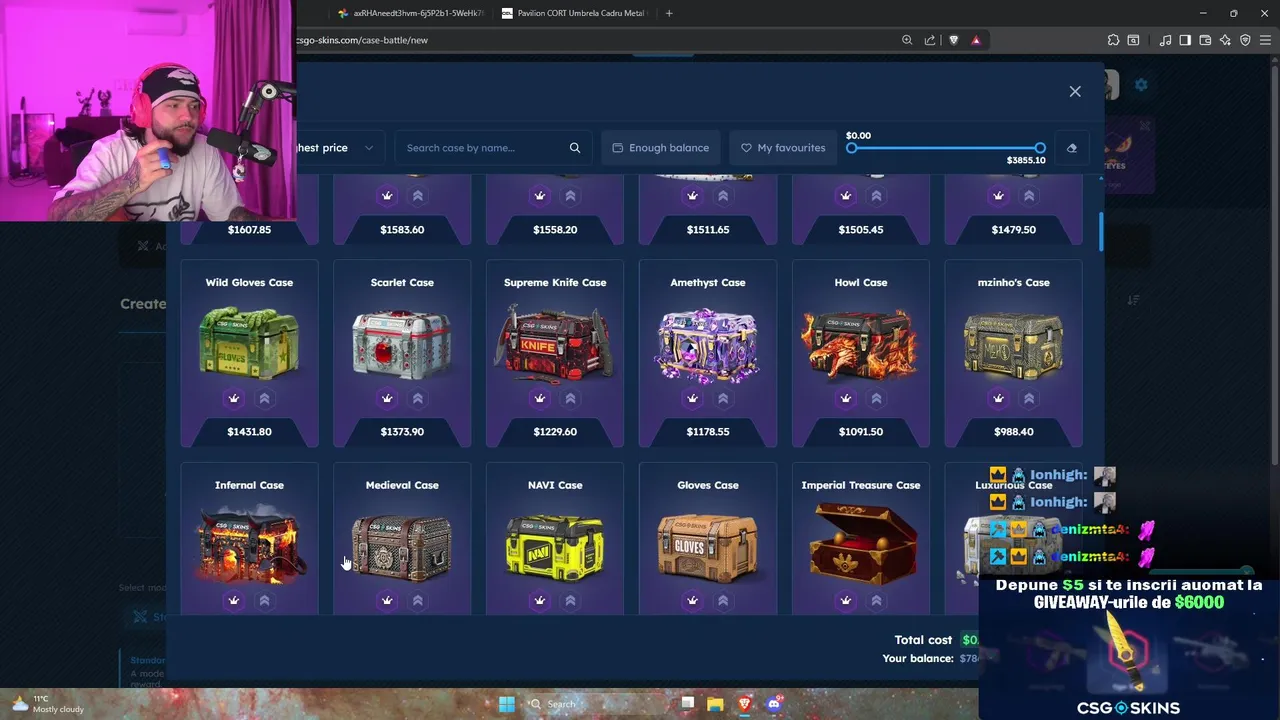
Task: Click crown icon on the $1583.60 case
Action: click(387, 196)
